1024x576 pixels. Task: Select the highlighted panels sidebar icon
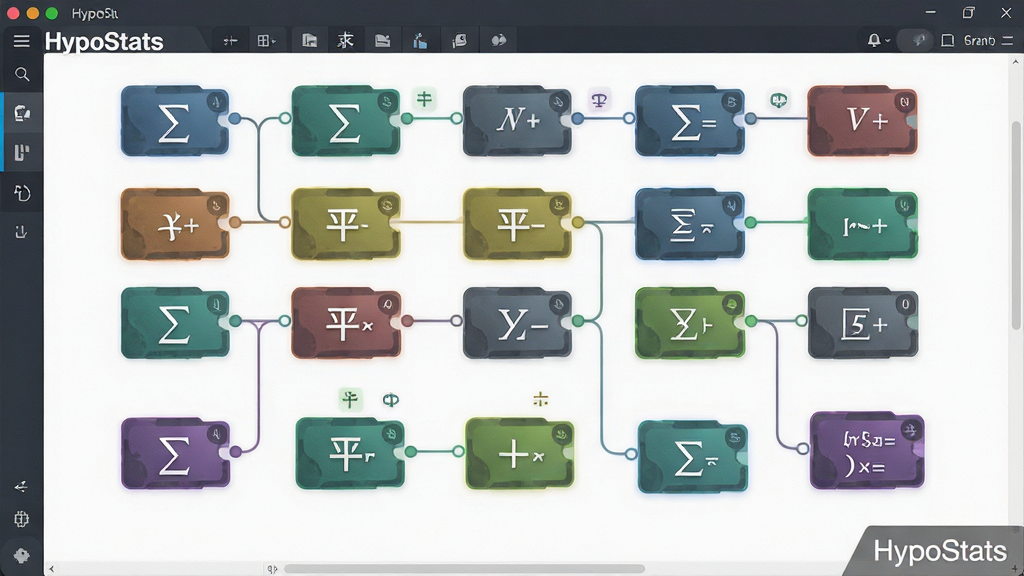22,153
